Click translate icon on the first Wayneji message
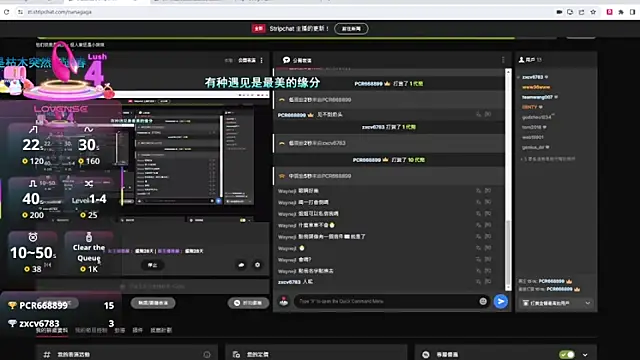Viewport: 640px width, 360px height. pos(478,191)
